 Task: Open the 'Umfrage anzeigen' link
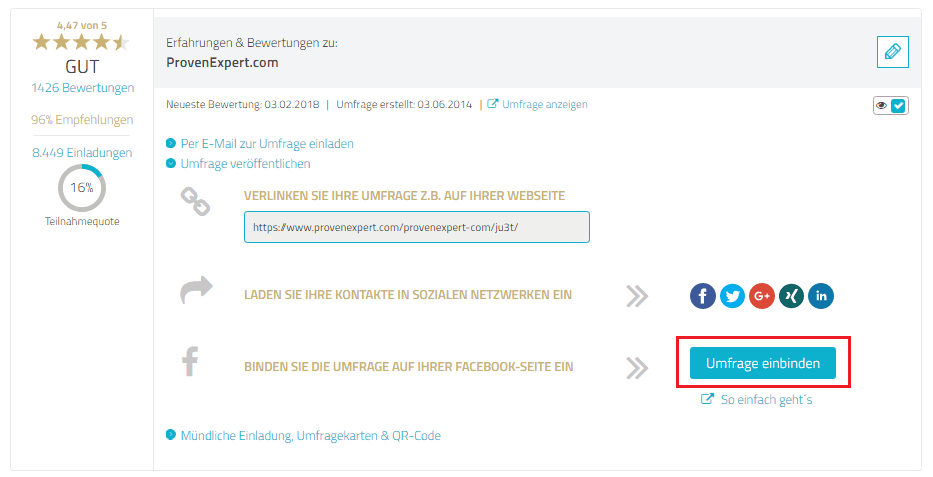click(x=544, y=104)
